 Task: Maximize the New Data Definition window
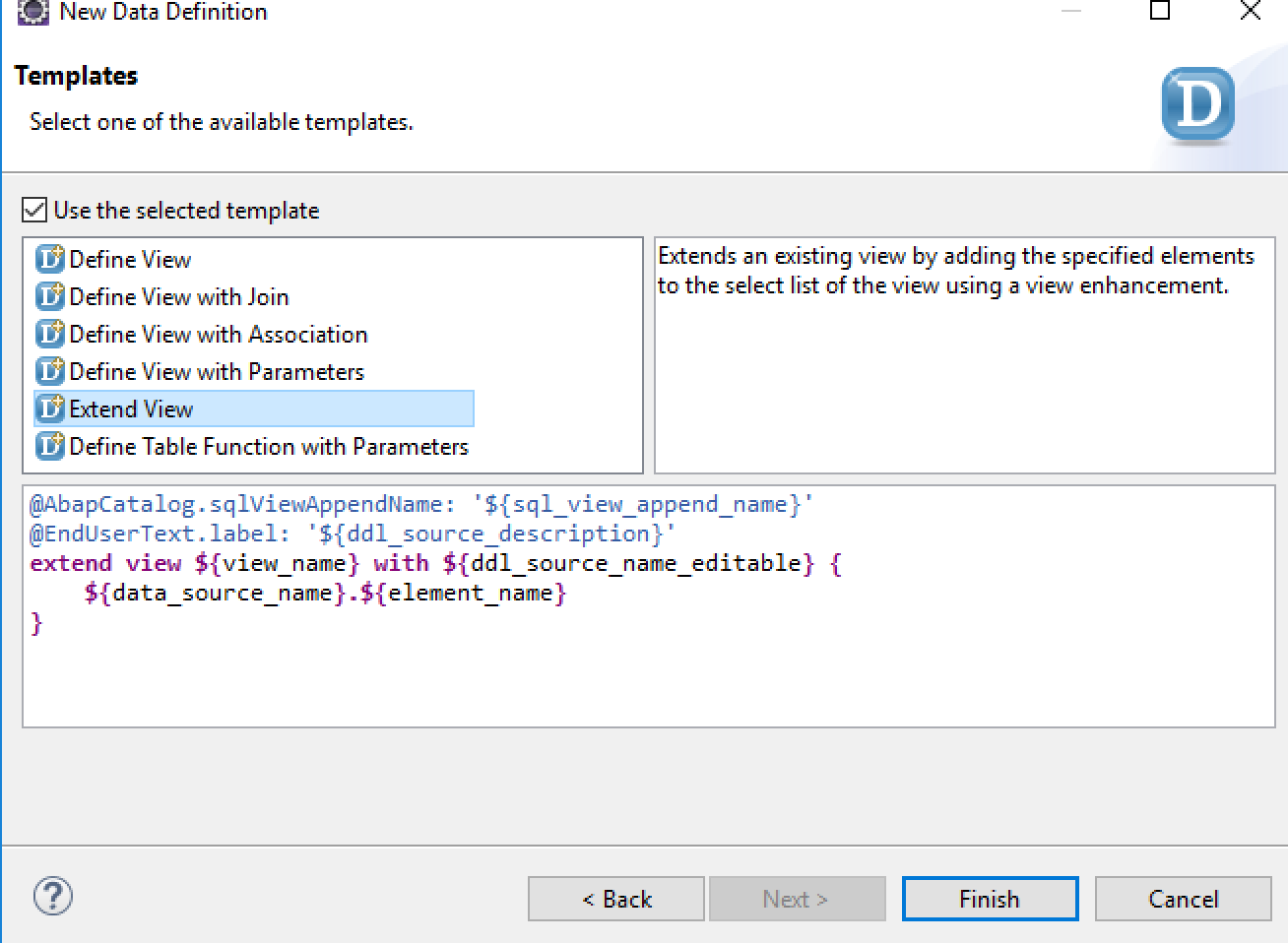[x=1160, y=11]
